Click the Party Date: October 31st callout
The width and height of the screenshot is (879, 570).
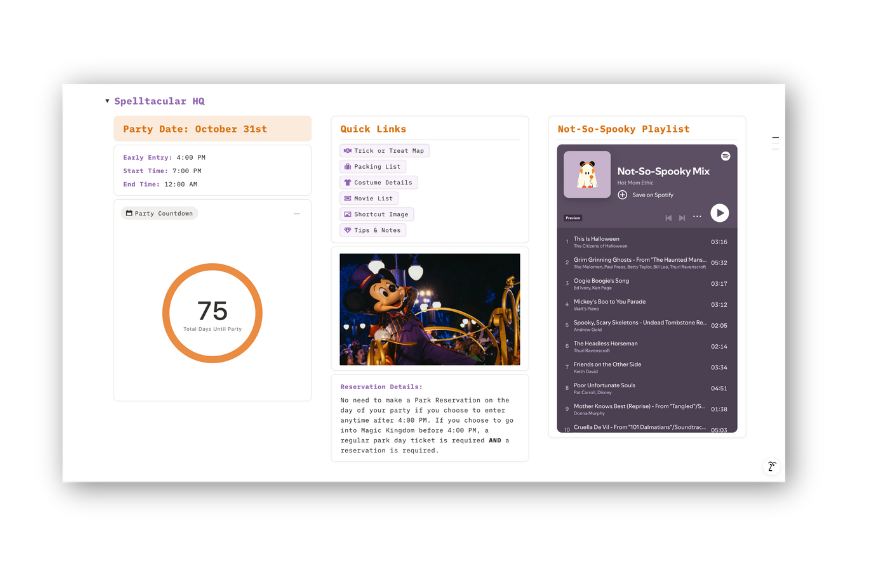(x=212, y=129)
